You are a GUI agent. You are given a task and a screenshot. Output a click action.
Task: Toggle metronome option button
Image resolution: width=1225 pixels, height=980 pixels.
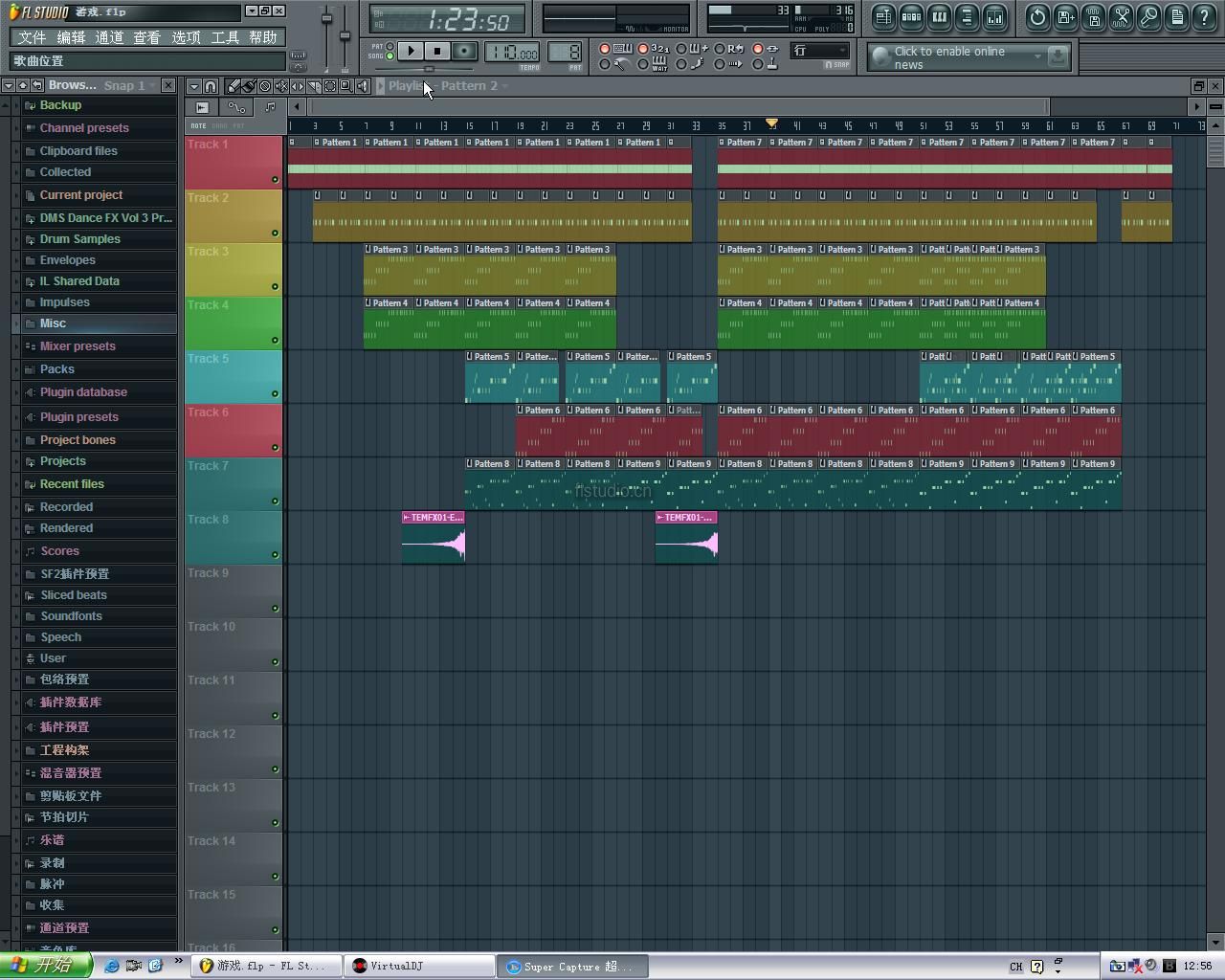tap(615, 64)
